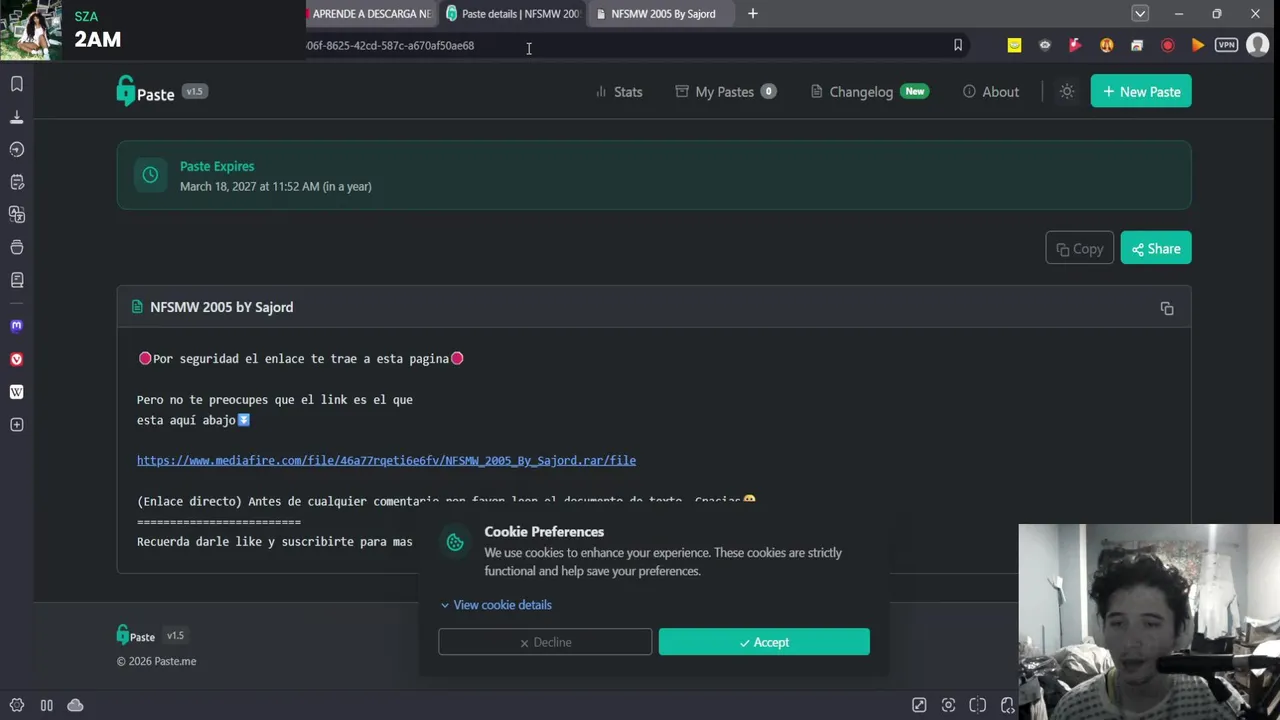1280x720 pixels.
Task: Open the Translate panel in sidebar
Action: click(x=16, y=214)
